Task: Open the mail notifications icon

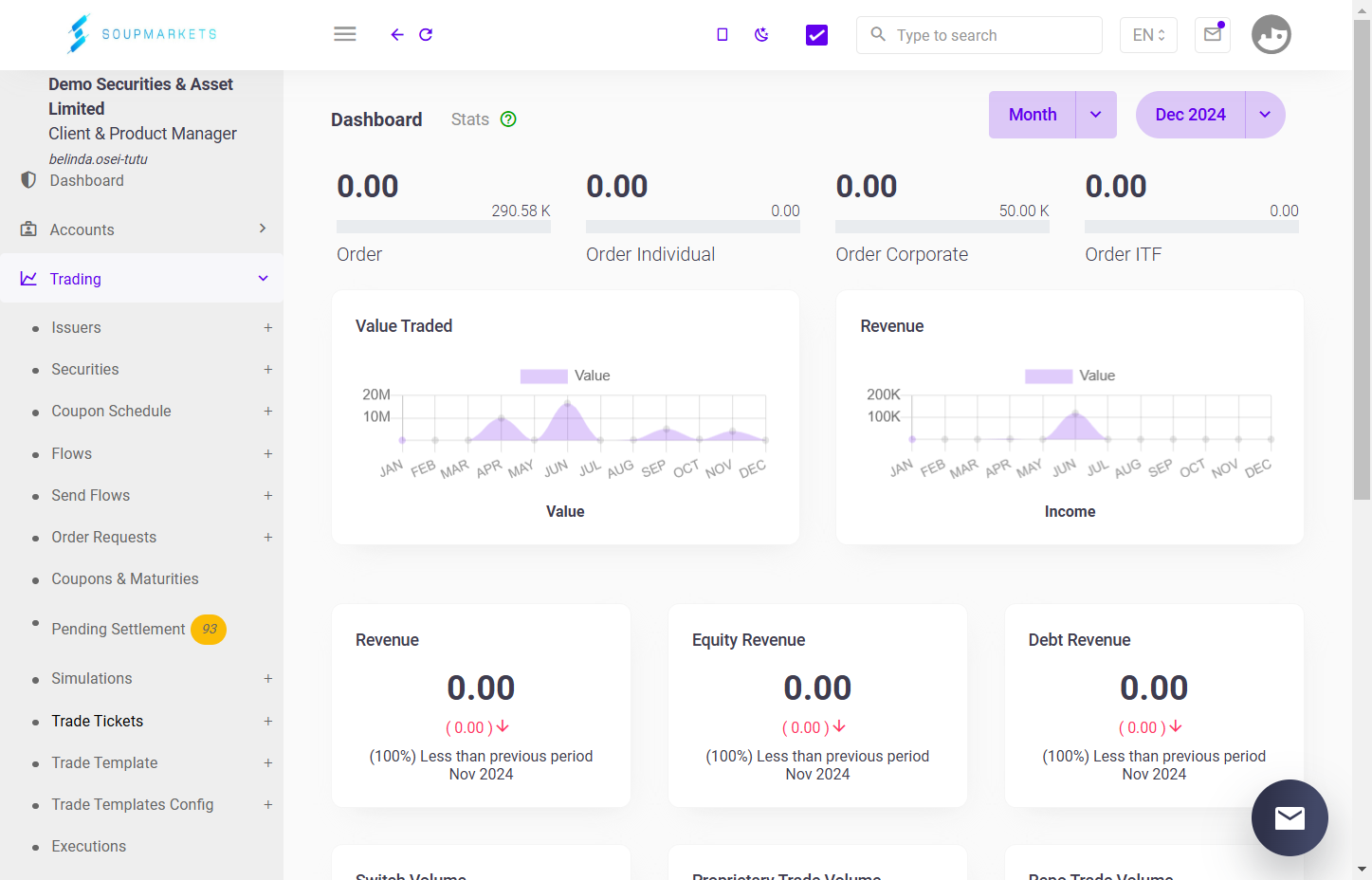Action: [1213, 35]
